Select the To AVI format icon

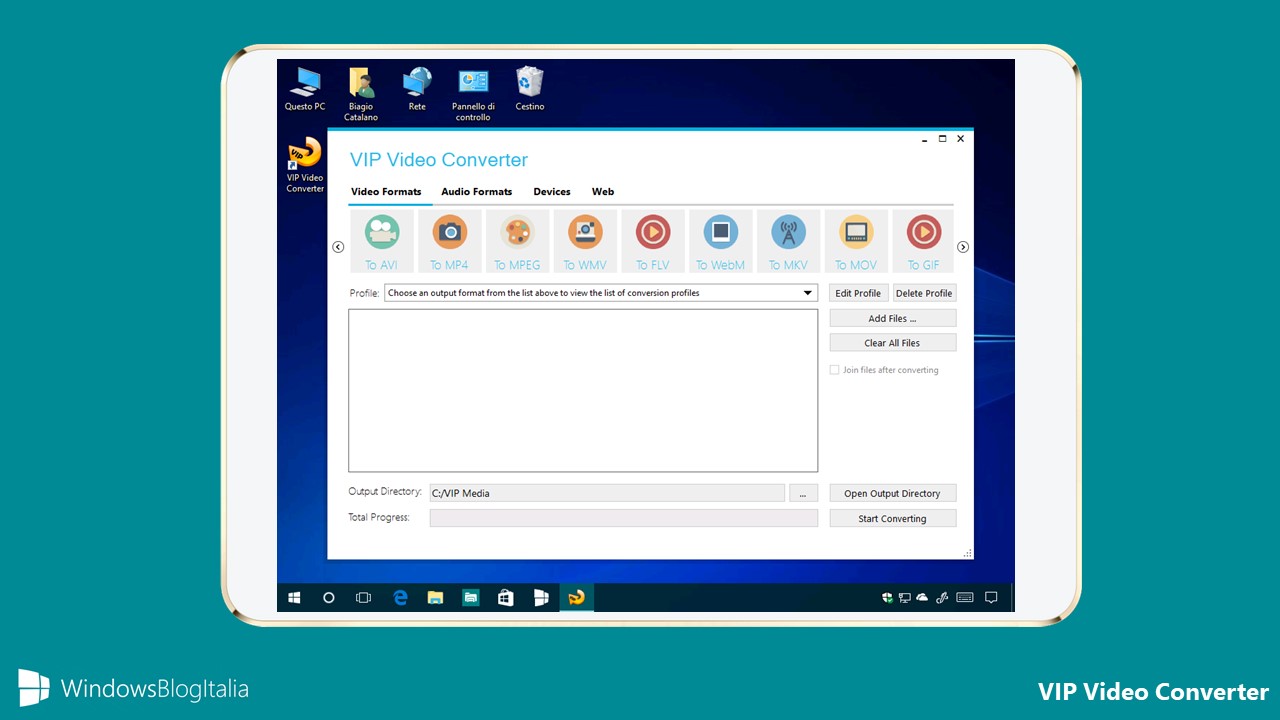pyautogui.click(x=382, y=241)
